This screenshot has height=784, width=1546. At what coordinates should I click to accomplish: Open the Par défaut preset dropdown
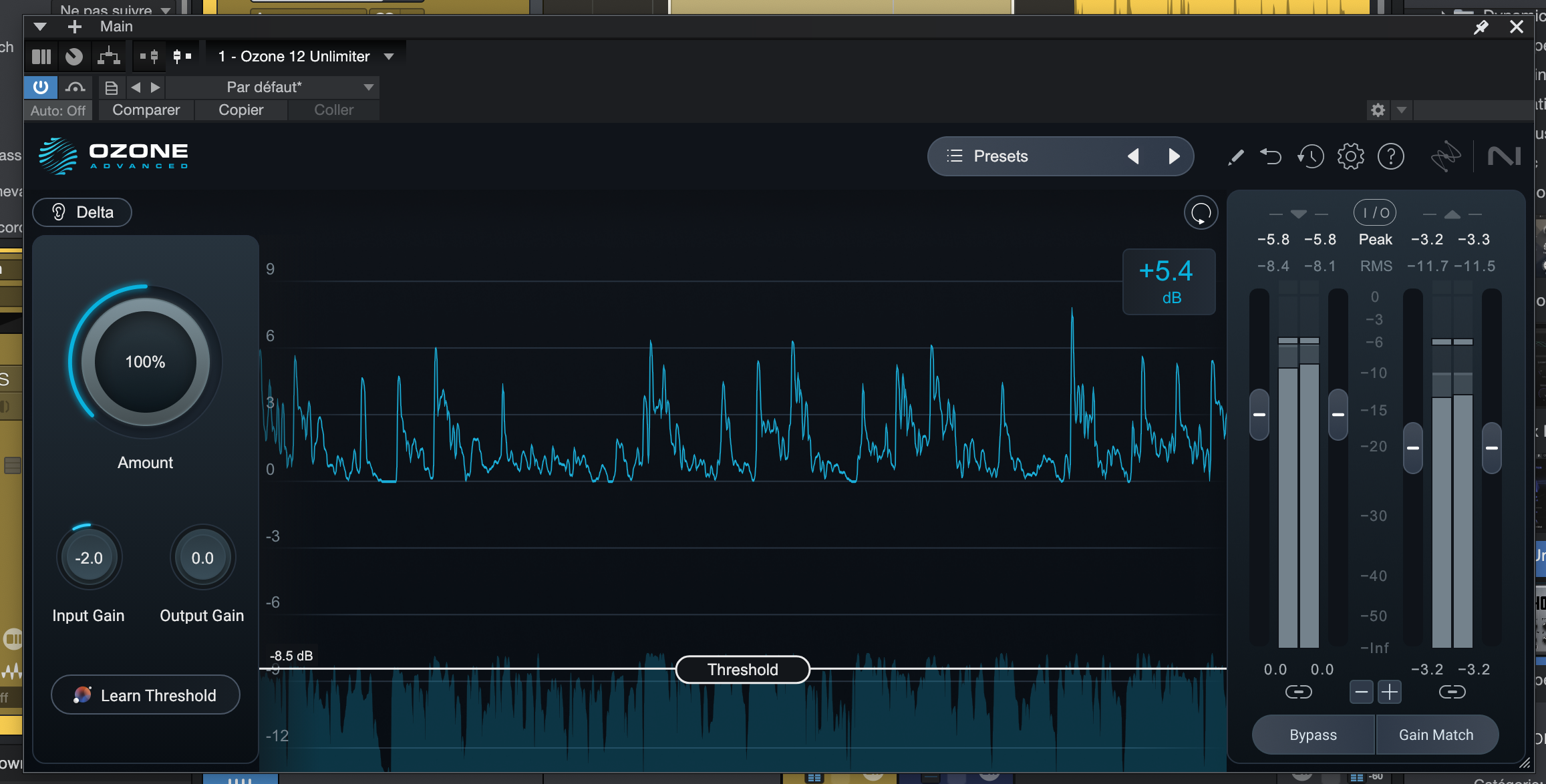coord(368,87)
